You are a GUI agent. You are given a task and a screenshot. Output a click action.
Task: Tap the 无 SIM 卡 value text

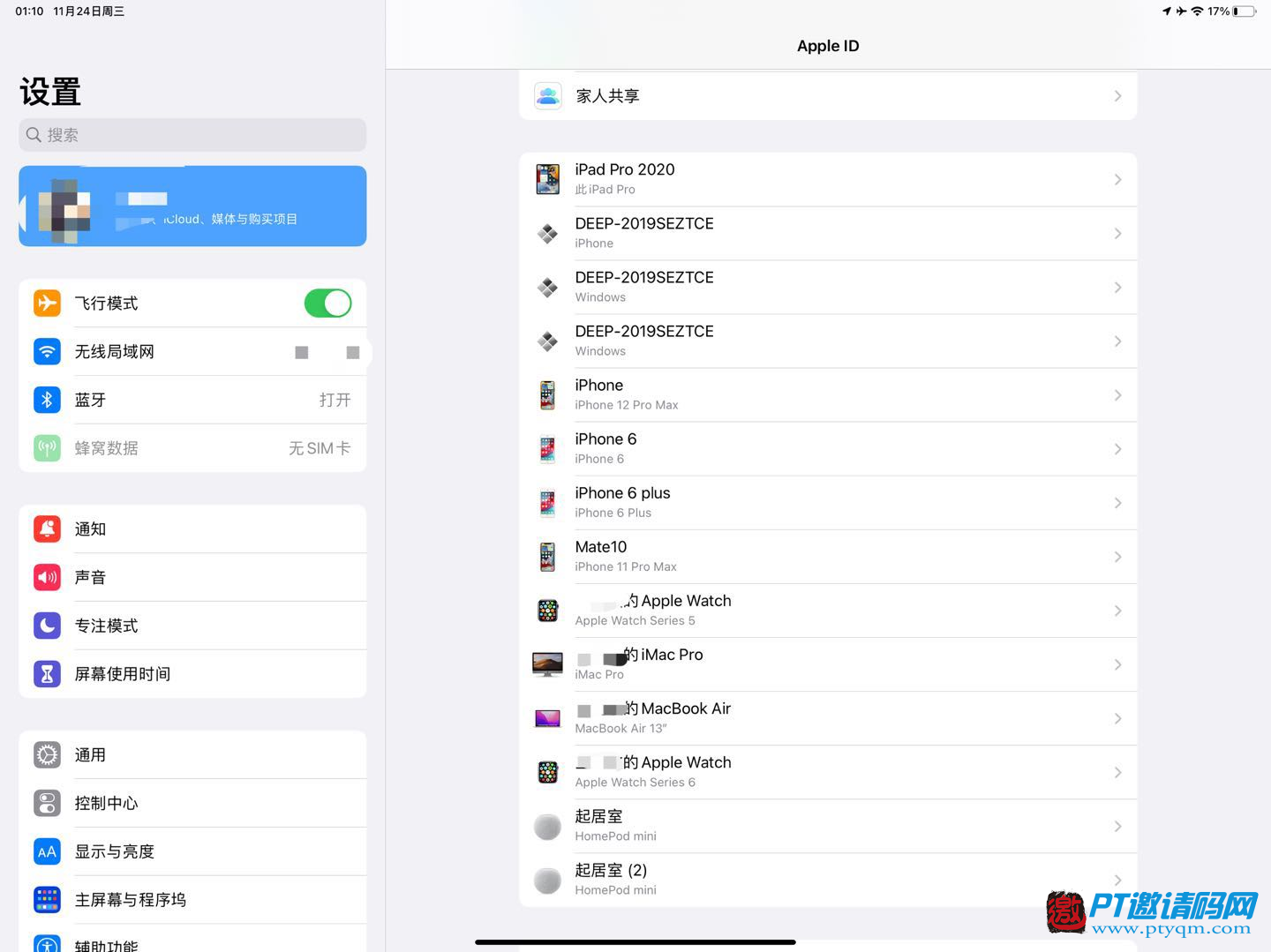click(x=320, y=448)
